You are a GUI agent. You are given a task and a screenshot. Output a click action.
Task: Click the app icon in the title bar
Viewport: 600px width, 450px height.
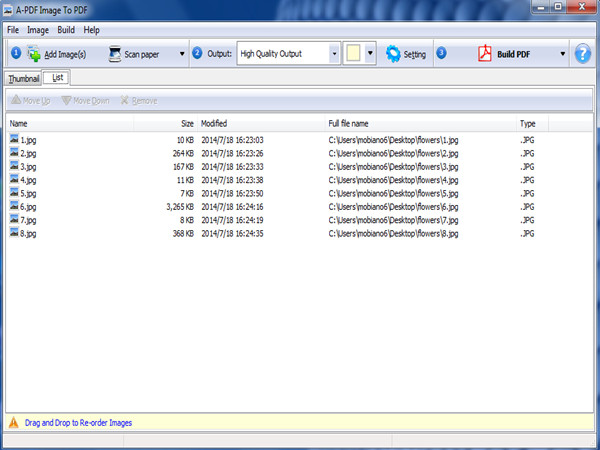click(8, 10)
